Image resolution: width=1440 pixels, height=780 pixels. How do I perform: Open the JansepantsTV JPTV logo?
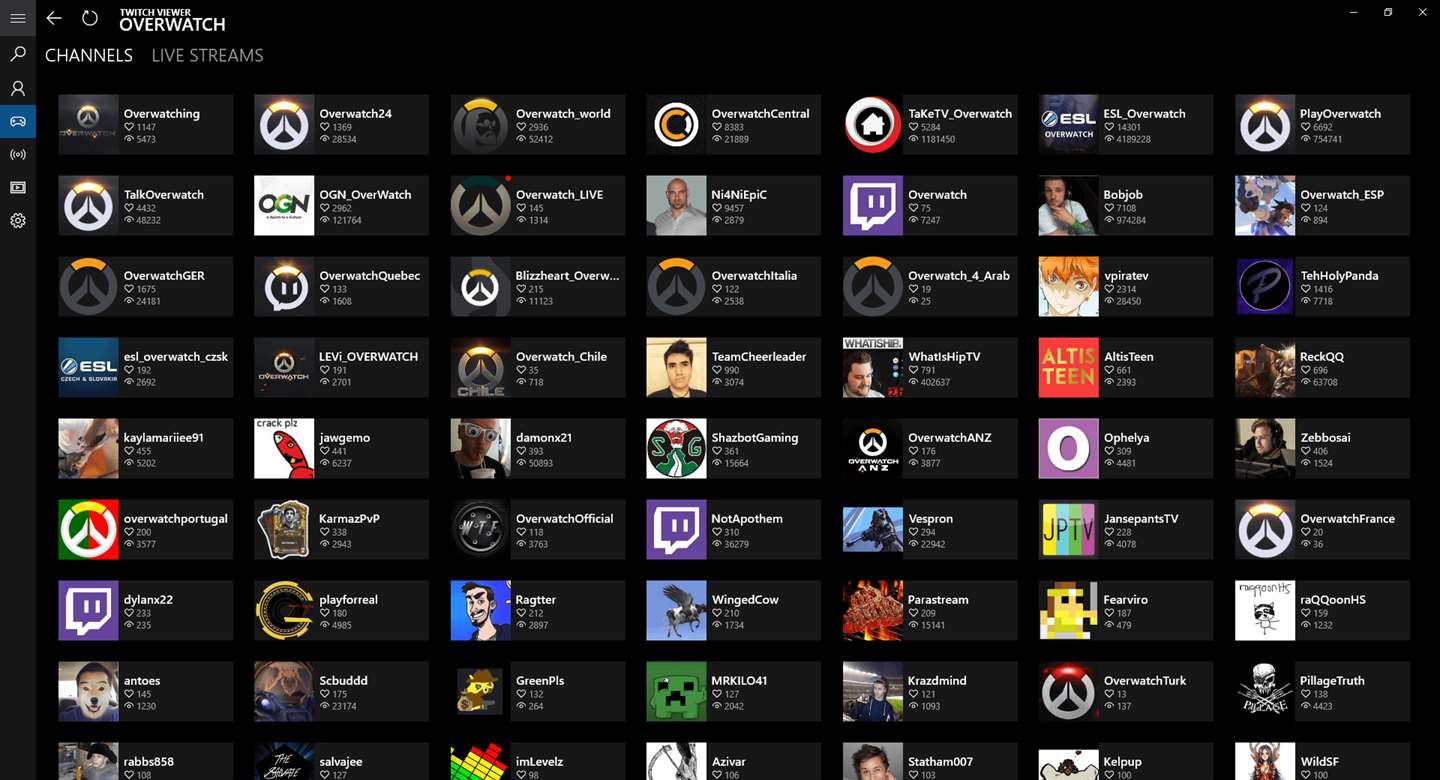pos(1068,530)
